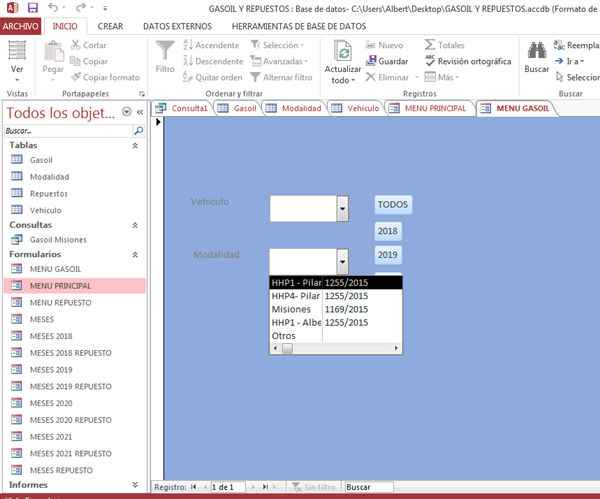The image size is (600, 499).
Task: Select the MESES 2019 form
Action: 75,370
